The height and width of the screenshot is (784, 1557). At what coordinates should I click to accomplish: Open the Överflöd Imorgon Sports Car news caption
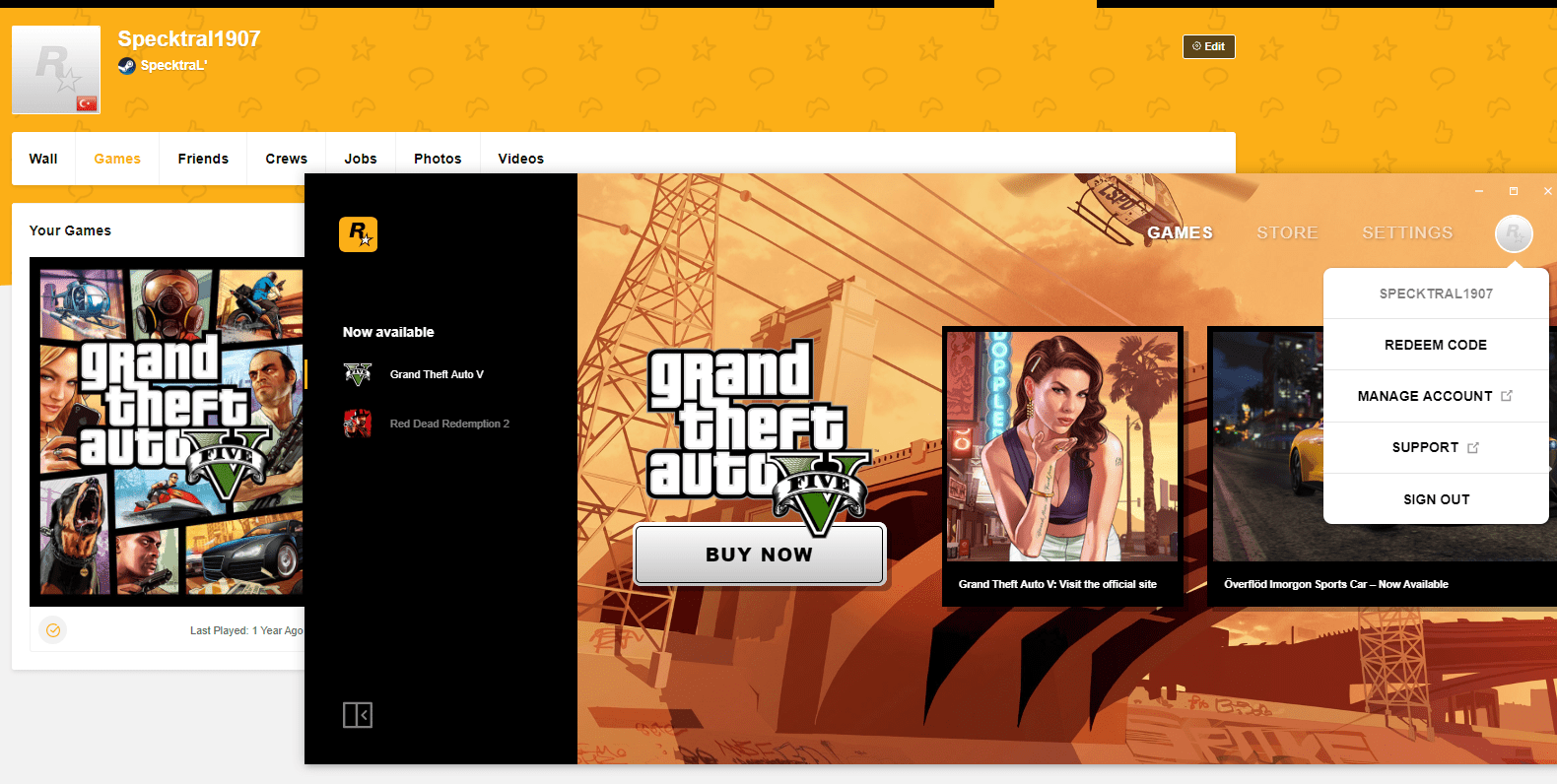pos(1336,584)
